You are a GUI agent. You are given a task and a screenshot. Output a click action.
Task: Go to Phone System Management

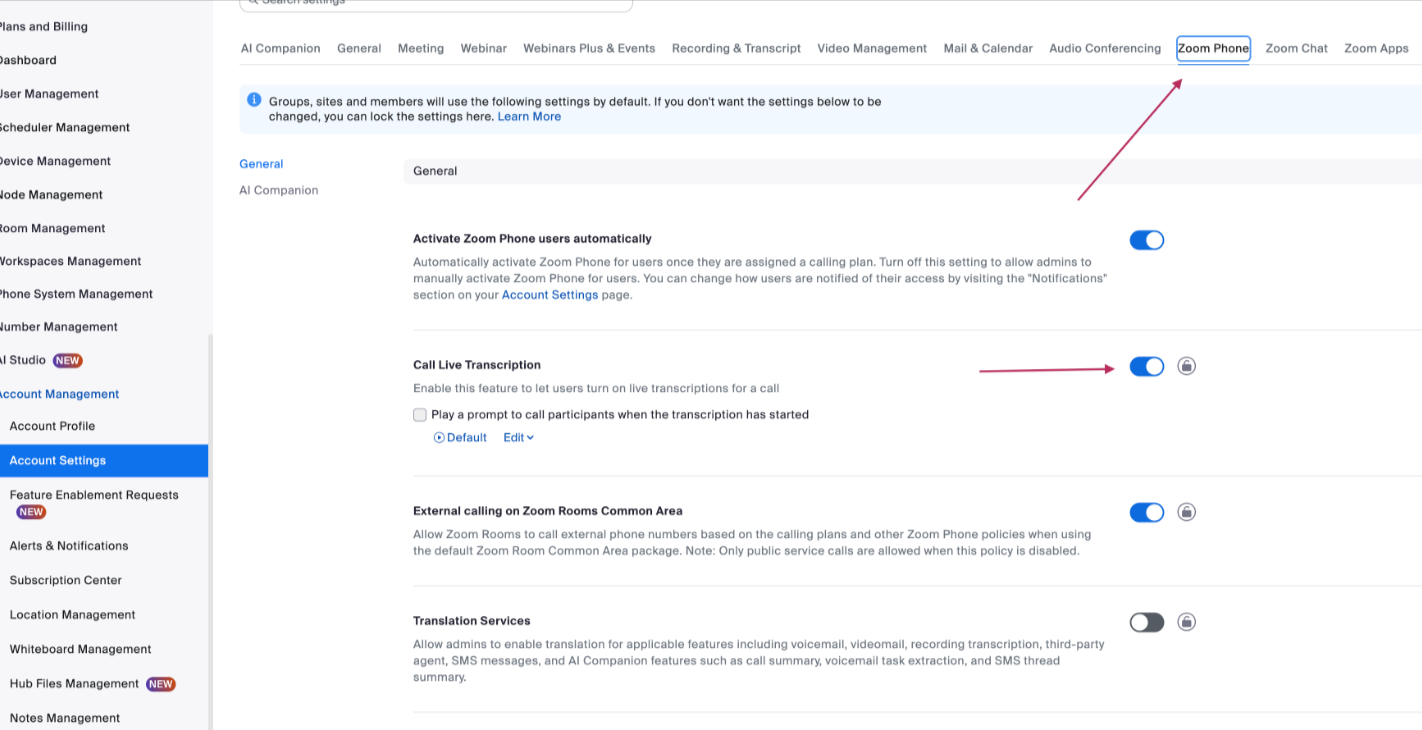pyautogui.click(x=76, y=294)
